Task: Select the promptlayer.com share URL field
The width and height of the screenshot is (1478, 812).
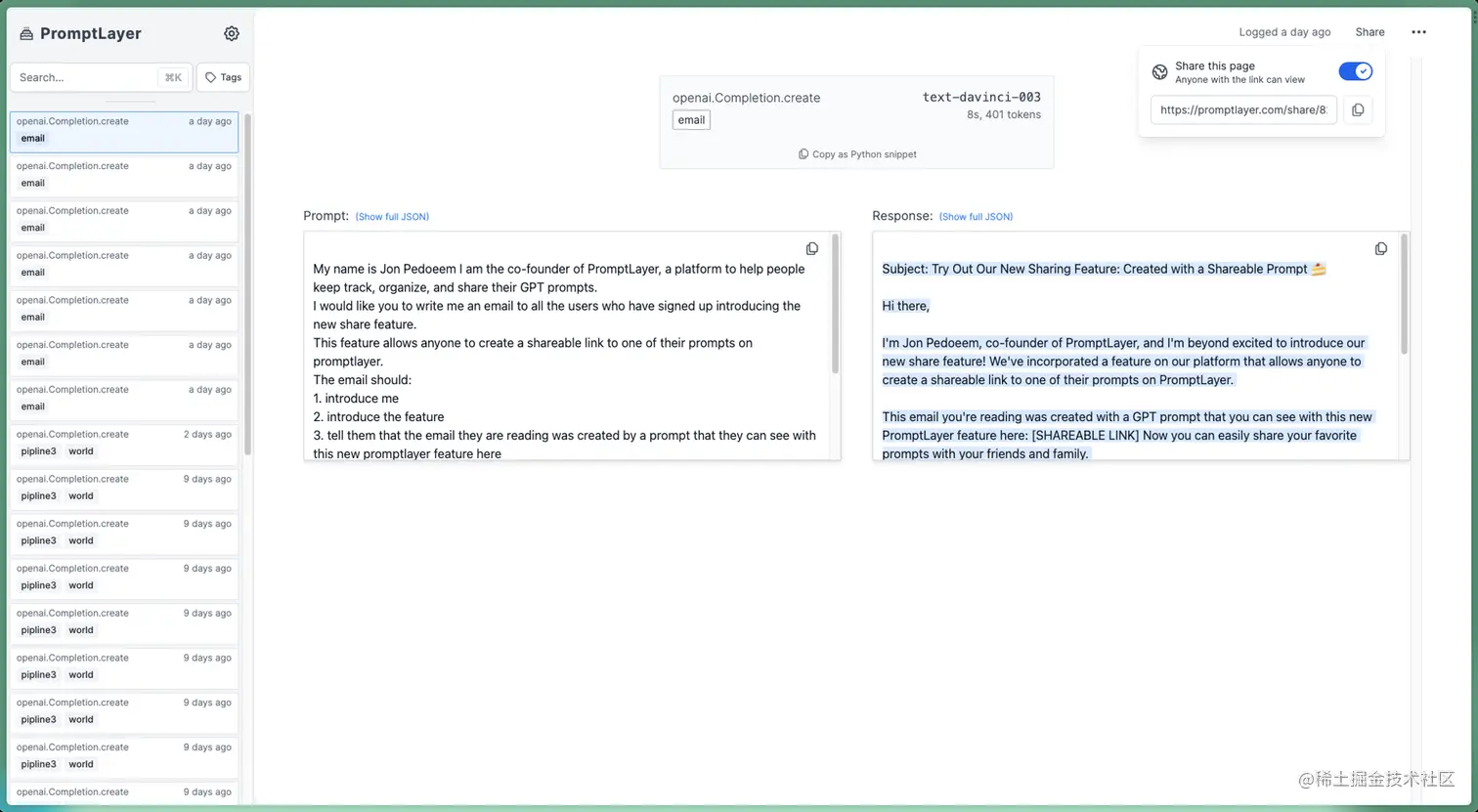Action: point(1243,110)
